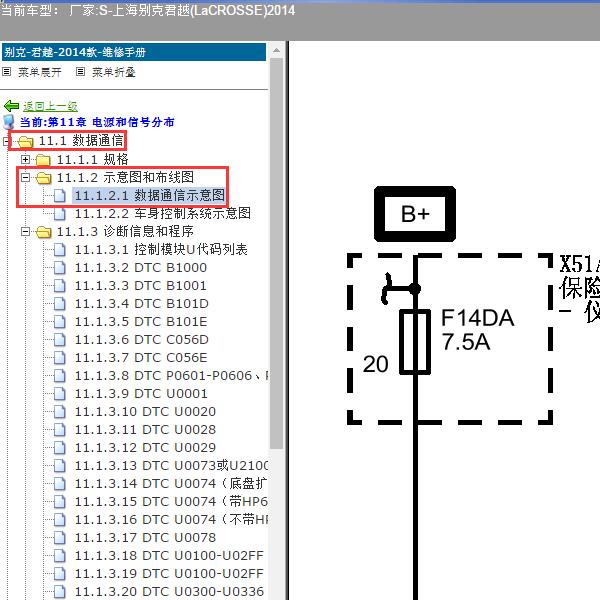Click document icon of 11.1.3.3 DTC B1001
The height and width of the screenshot is (600, 600).
[x=59, y=286]
